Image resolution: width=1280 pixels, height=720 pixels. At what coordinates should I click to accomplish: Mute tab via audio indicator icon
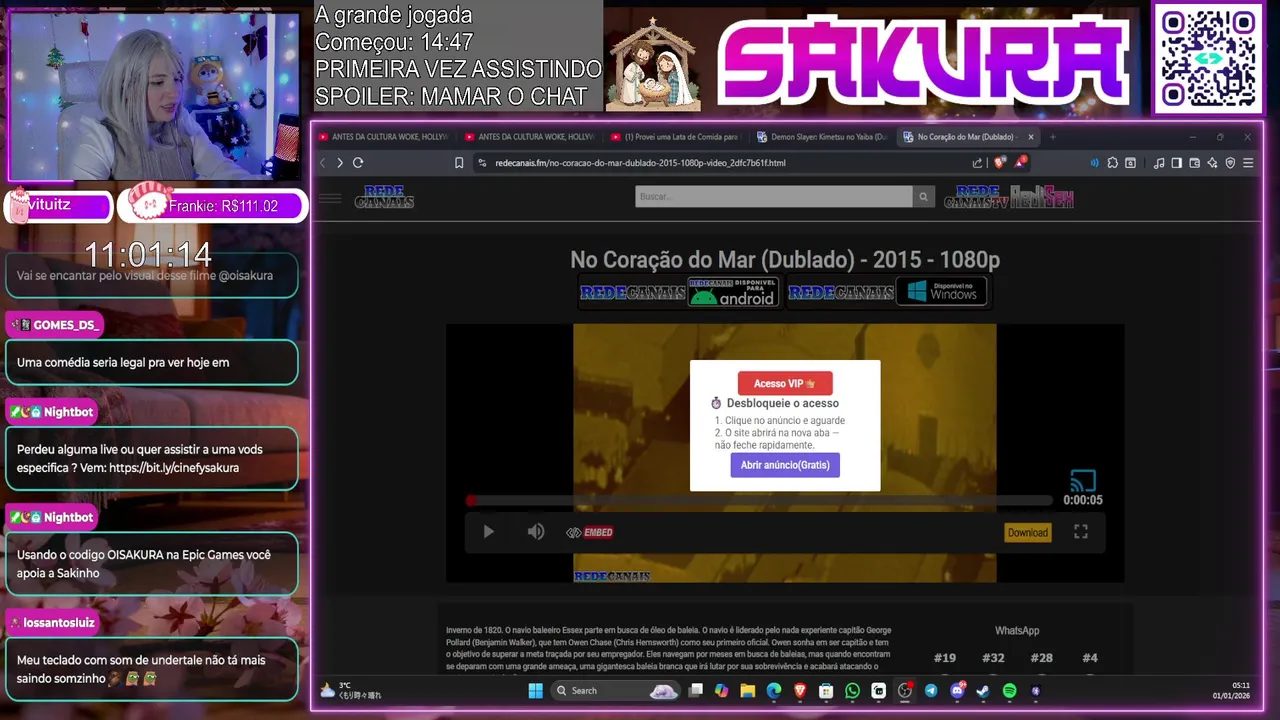point(1094,163)
